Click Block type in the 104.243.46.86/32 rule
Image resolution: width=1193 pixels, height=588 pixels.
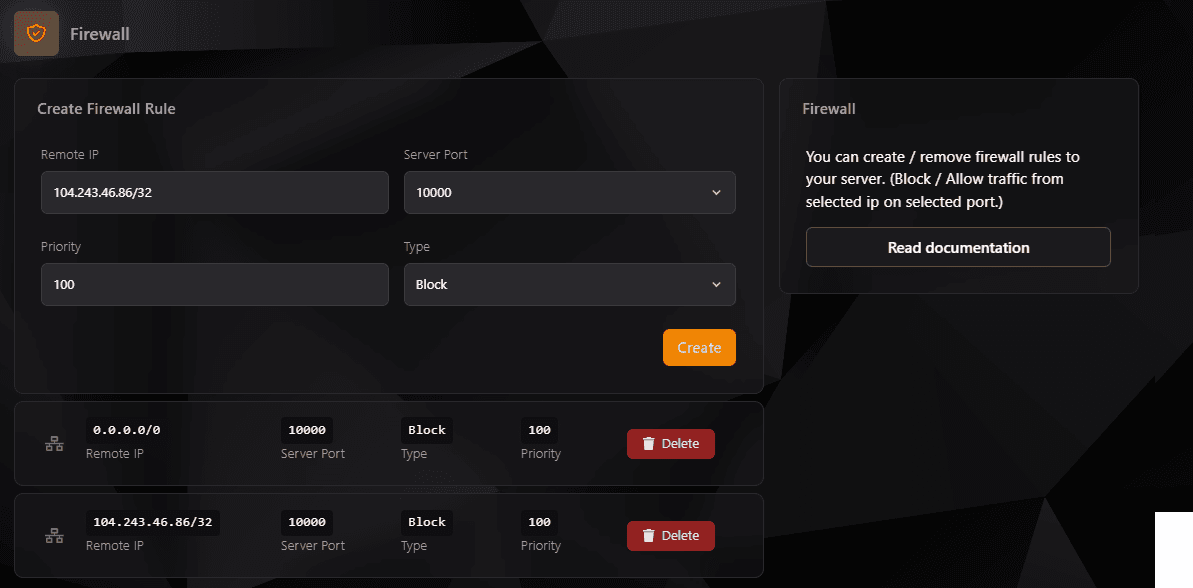click(427, 522)
